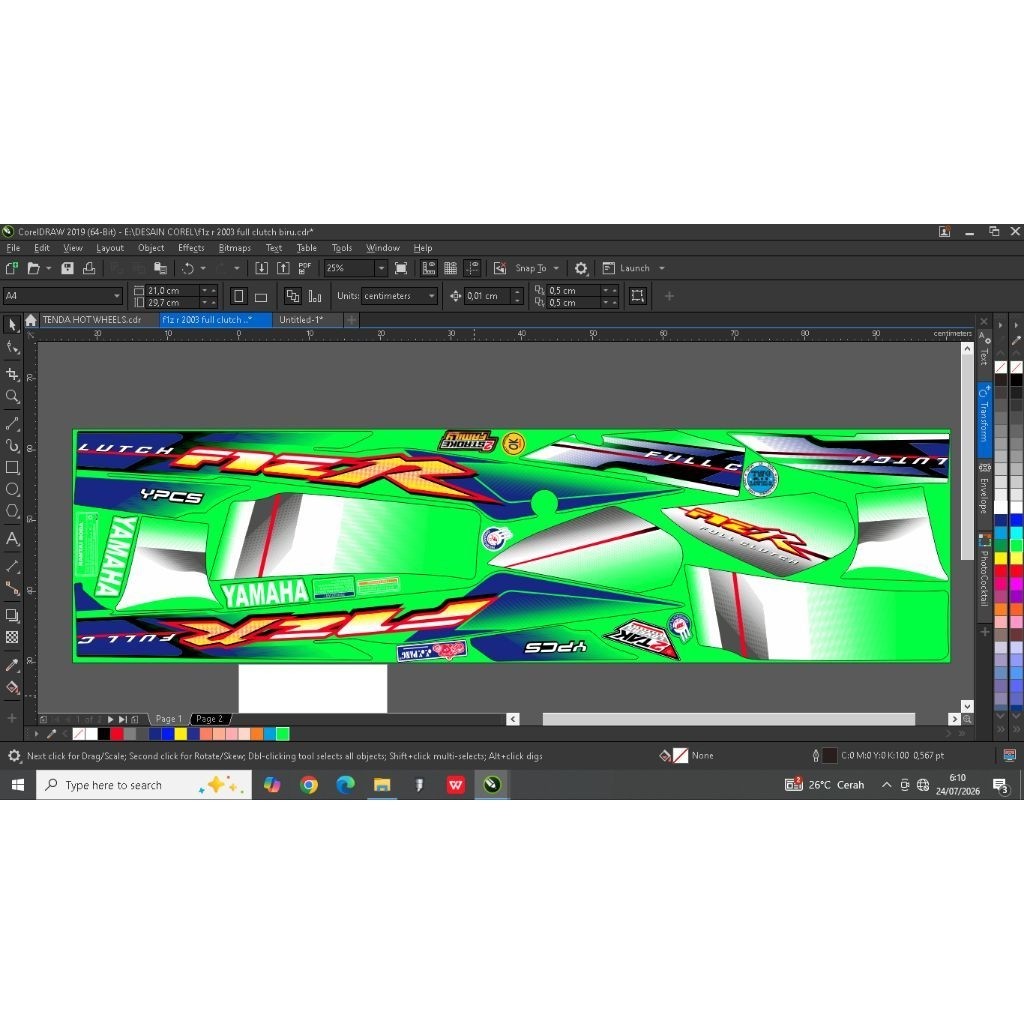Select the Drop Shadow tool

coord(12,615)
